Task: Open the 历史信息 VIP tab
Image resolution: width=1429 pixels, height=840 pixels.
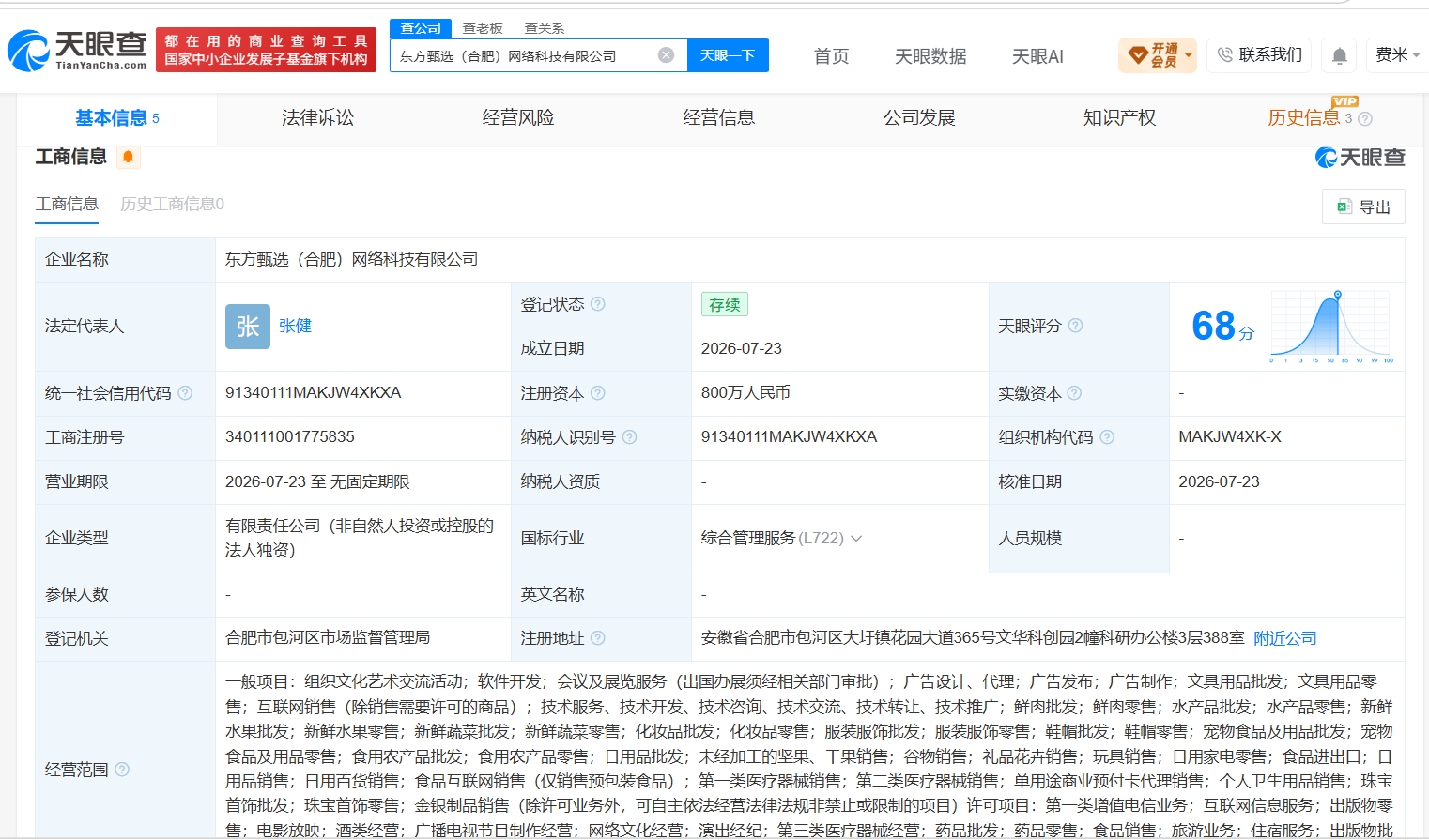Action: [x=1304, y=118]
